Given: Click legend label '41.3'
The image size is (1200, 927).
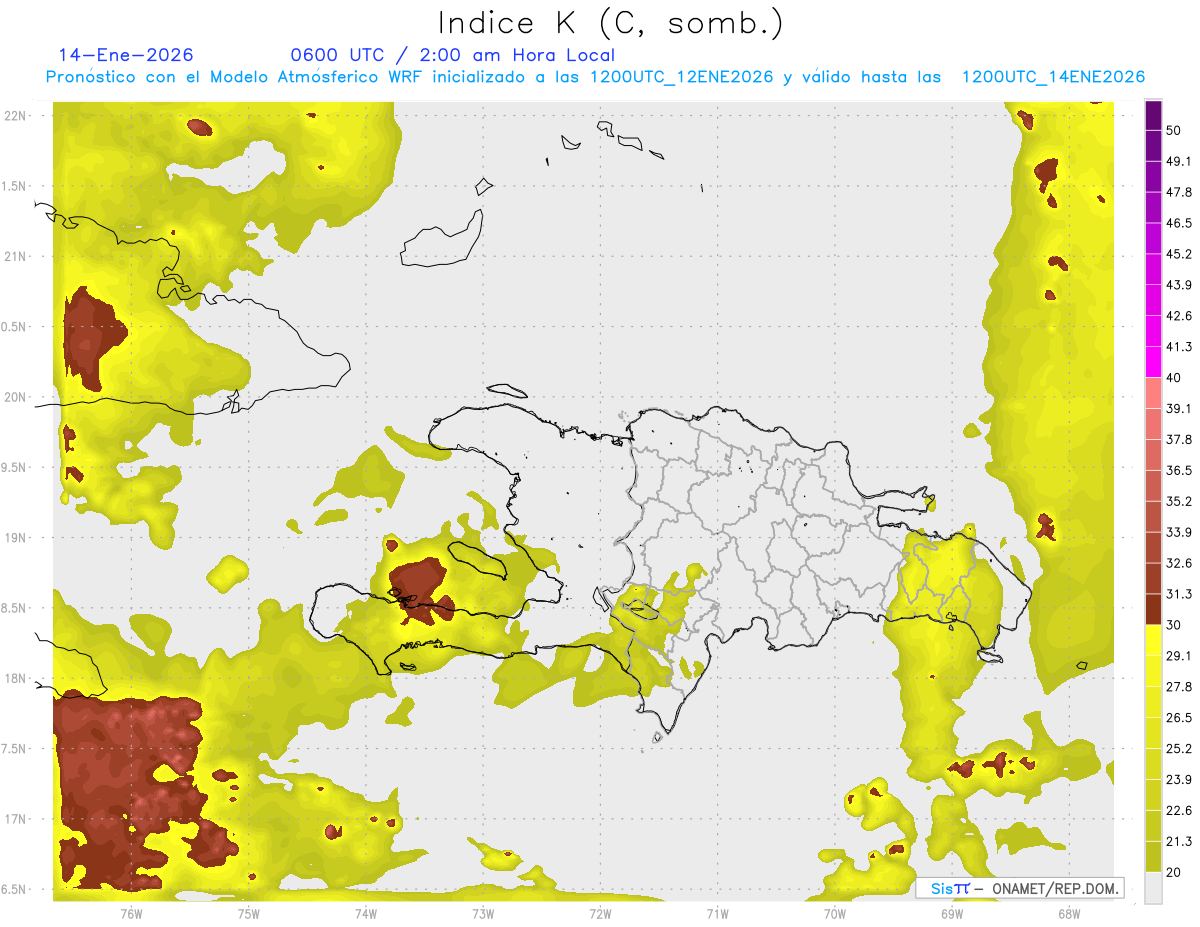Looking at the screenshot, I should 1179,347.
